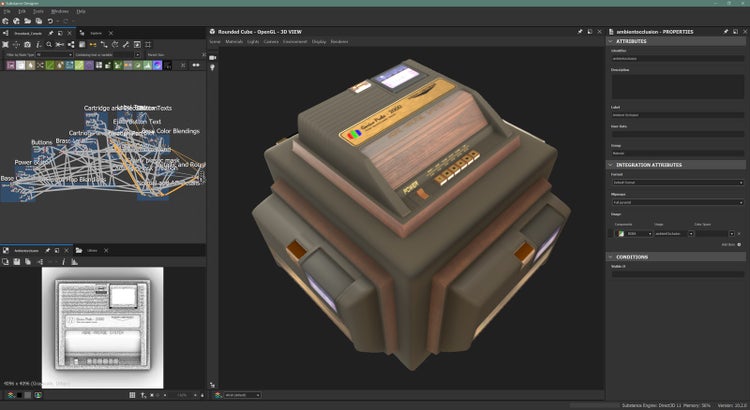This screenshot has height=410, width=750.
Task: Collapse the Conditions section
Action: tap(612, 257)
